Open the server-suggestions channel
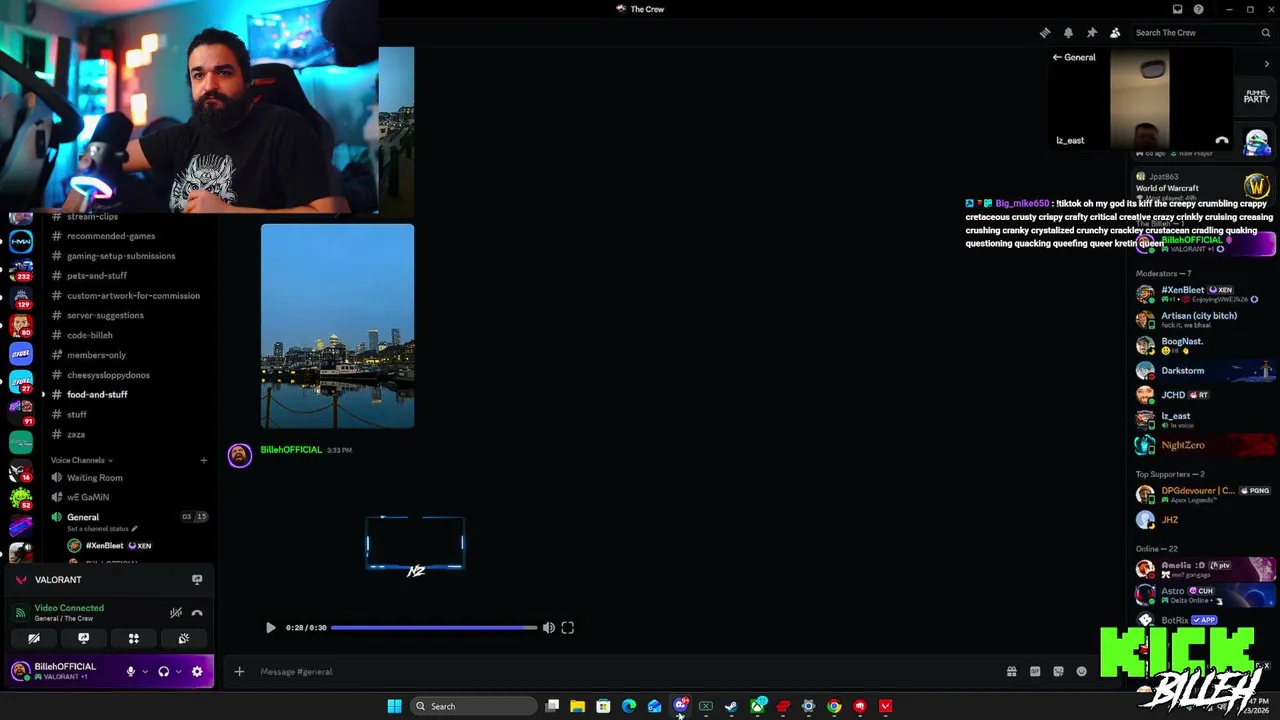Image resolution: width=1280 pixels, height=720 pixels. click(x=105, y=315)
